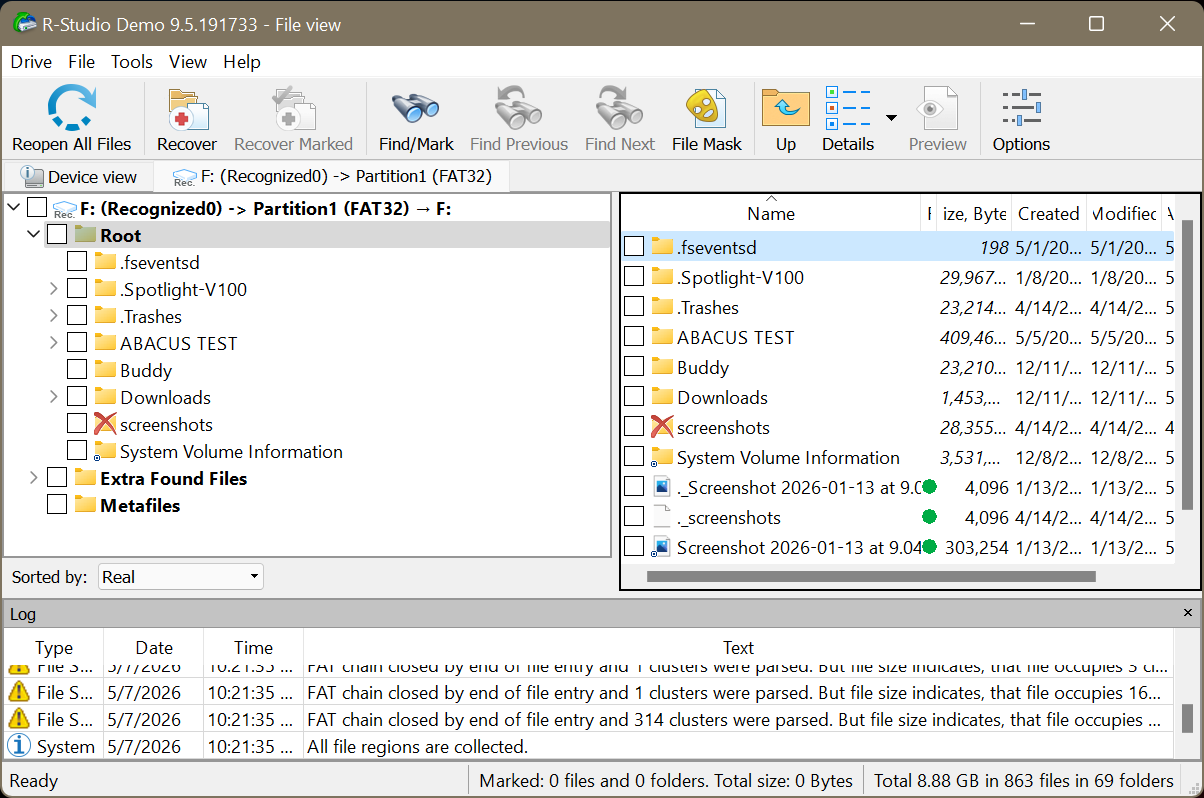The height and width of the screenshot is (798, 1204).
Task: Click the Recover toolbar icon
Action: 187,108
